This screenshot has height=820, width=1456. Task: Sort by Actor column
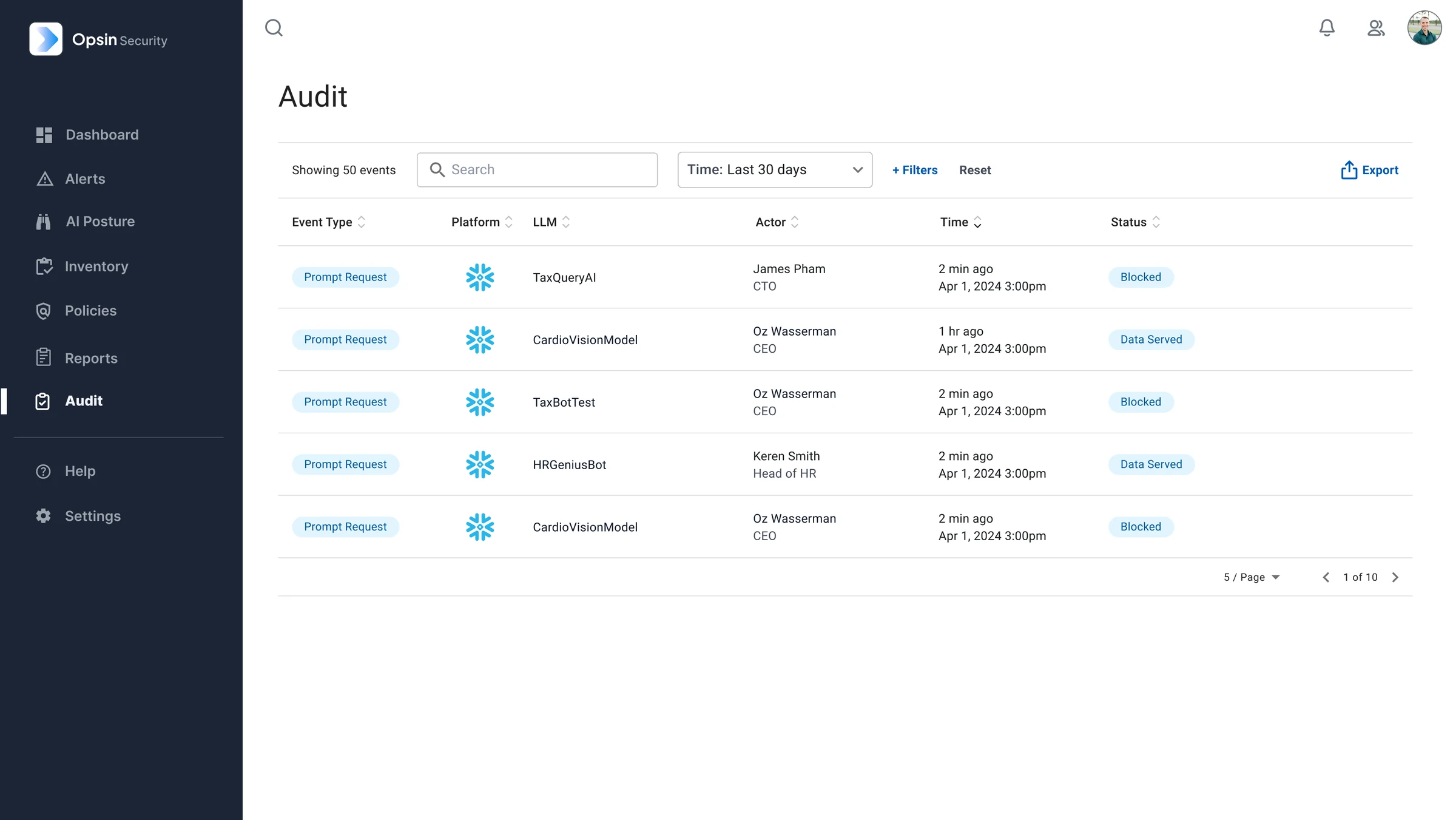click(777, 222)
